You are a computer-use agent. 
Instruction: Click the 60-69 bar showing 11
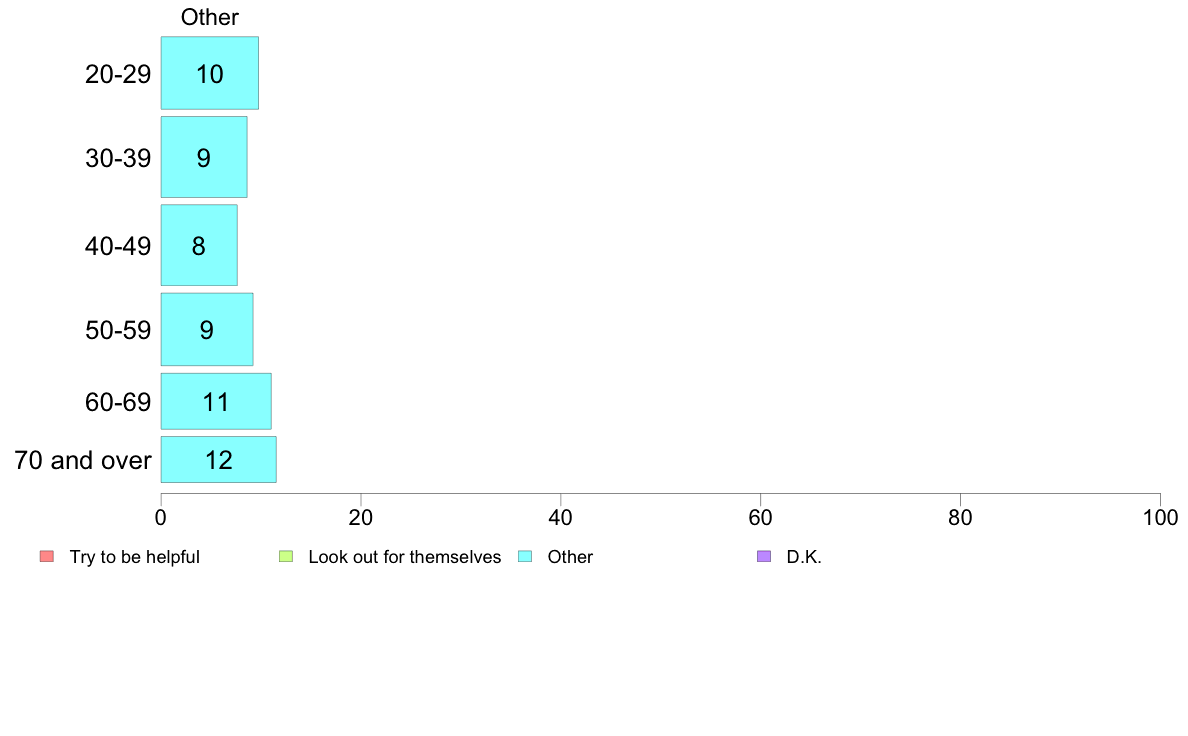pos(216,401)
